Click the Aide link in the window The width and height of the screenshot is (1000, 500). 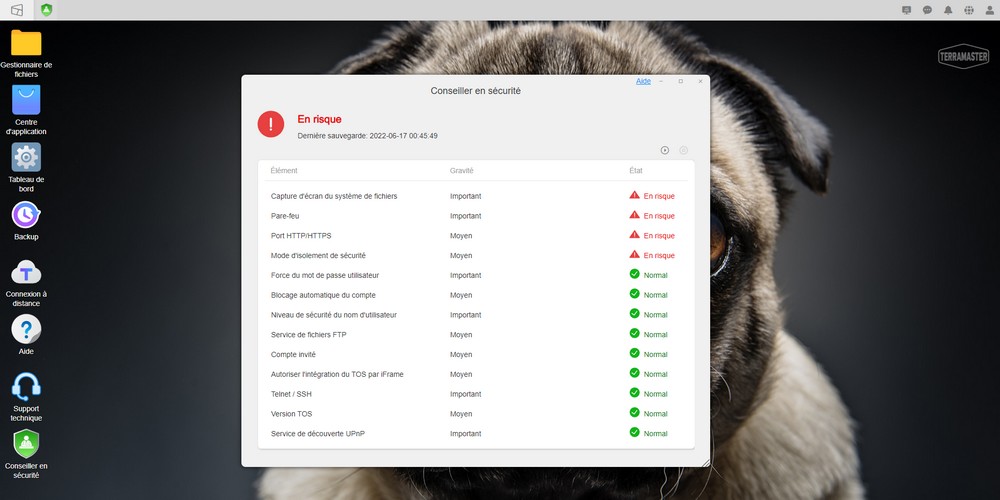pyautogui.click(x=643, y=82)
